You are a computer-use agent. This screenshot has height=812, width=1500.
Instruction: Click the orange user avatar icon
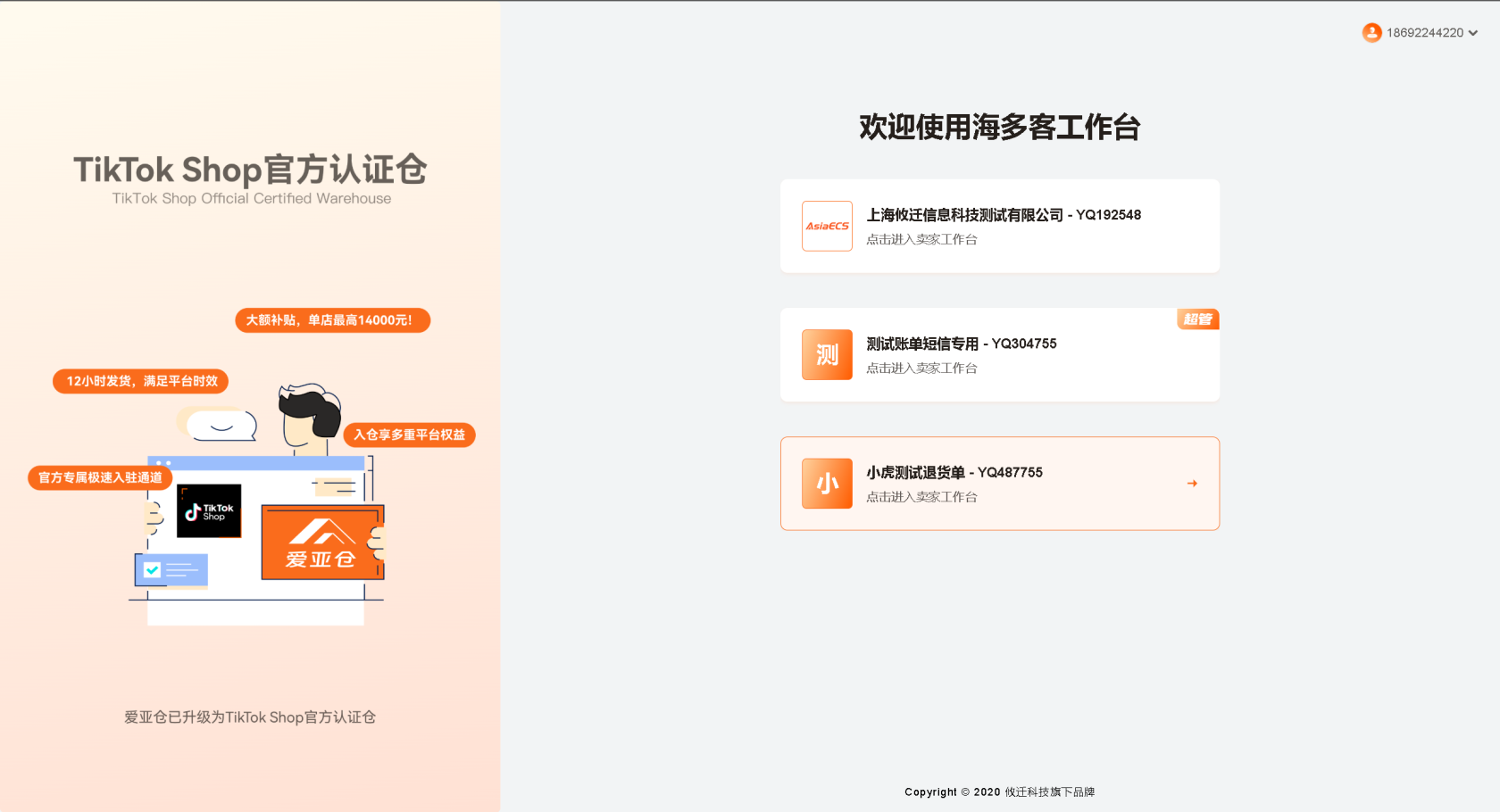[1371, 33]
